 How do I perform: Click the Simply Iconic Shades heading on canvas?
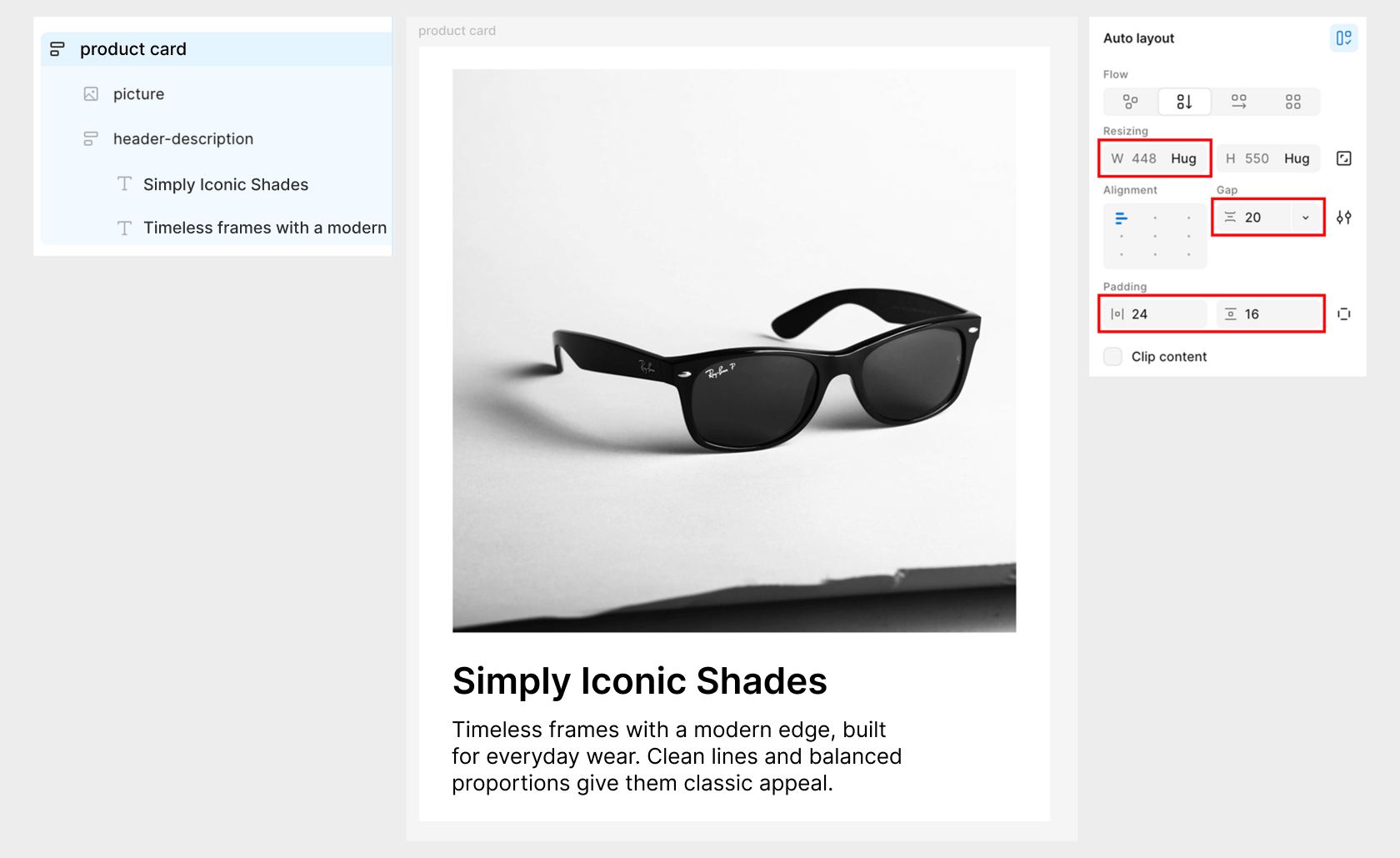click(x=639, y=681)
